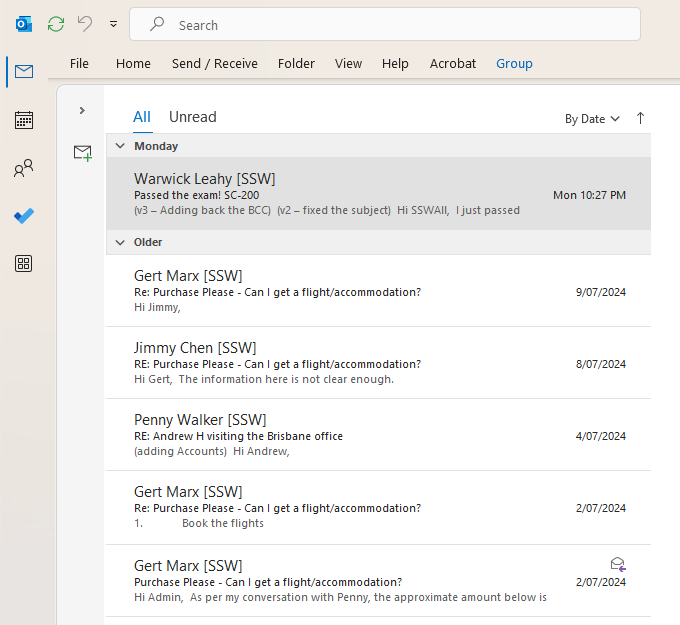Open the People contacts view

coord(24,168)
